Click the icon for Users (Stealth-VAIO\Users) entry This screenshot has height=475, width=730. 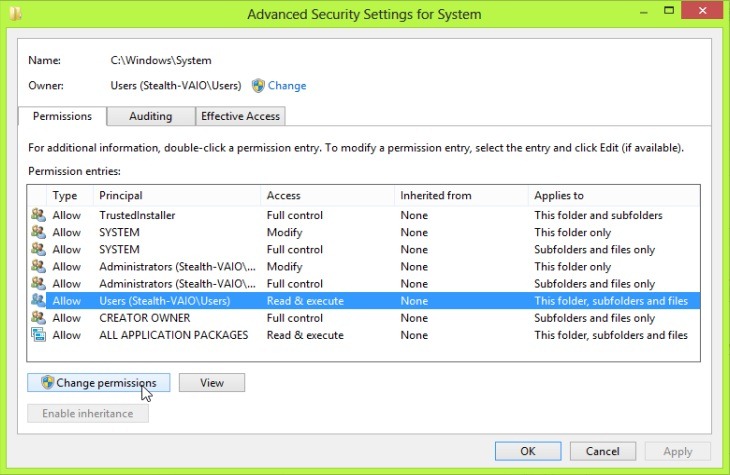(x=38, y=301)
